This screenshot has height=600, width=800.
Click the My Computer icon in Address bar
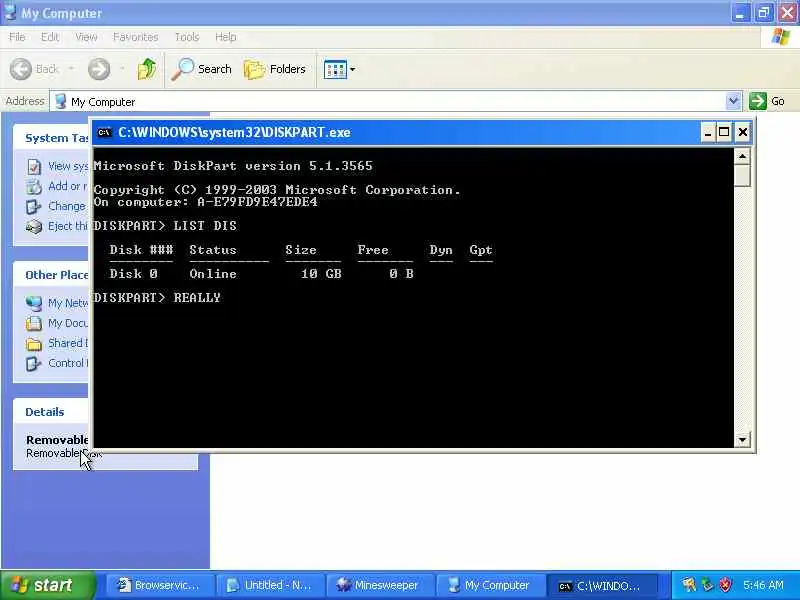pos(61,101)
